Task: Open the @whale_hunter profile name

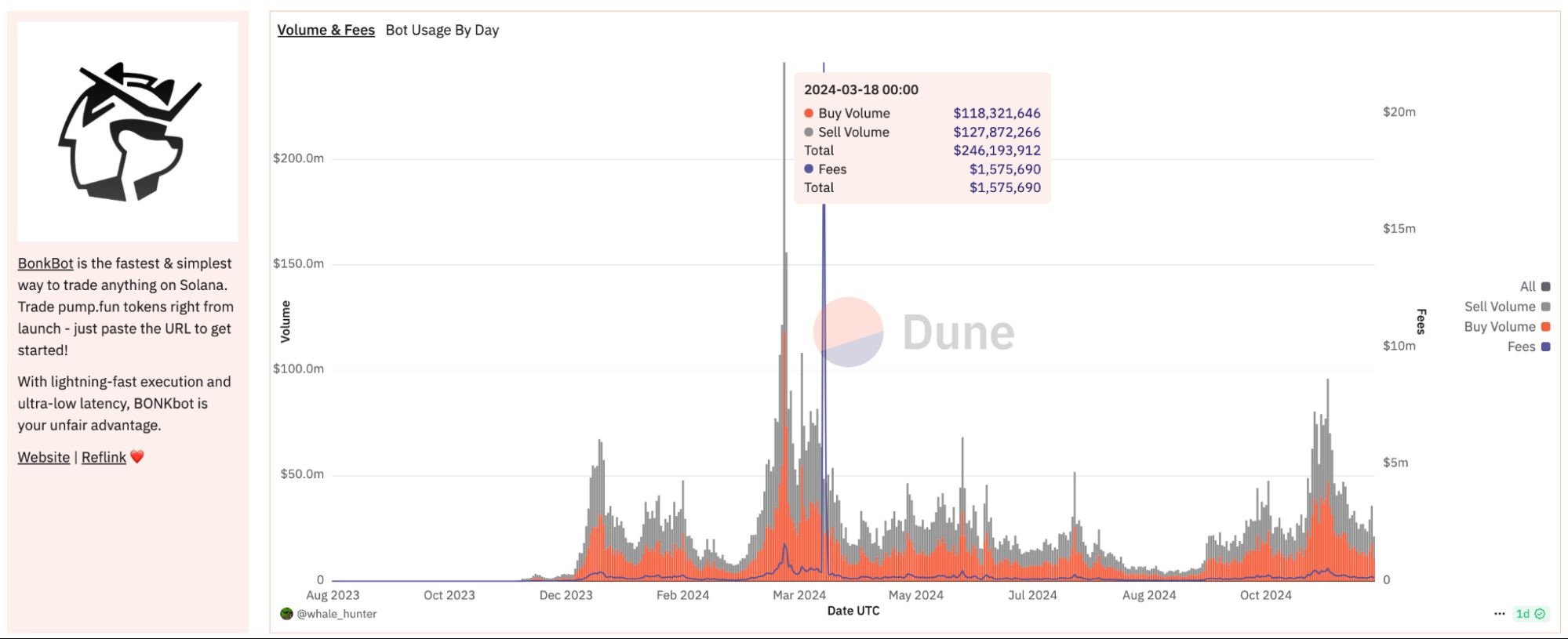Action: coord(337,614)
